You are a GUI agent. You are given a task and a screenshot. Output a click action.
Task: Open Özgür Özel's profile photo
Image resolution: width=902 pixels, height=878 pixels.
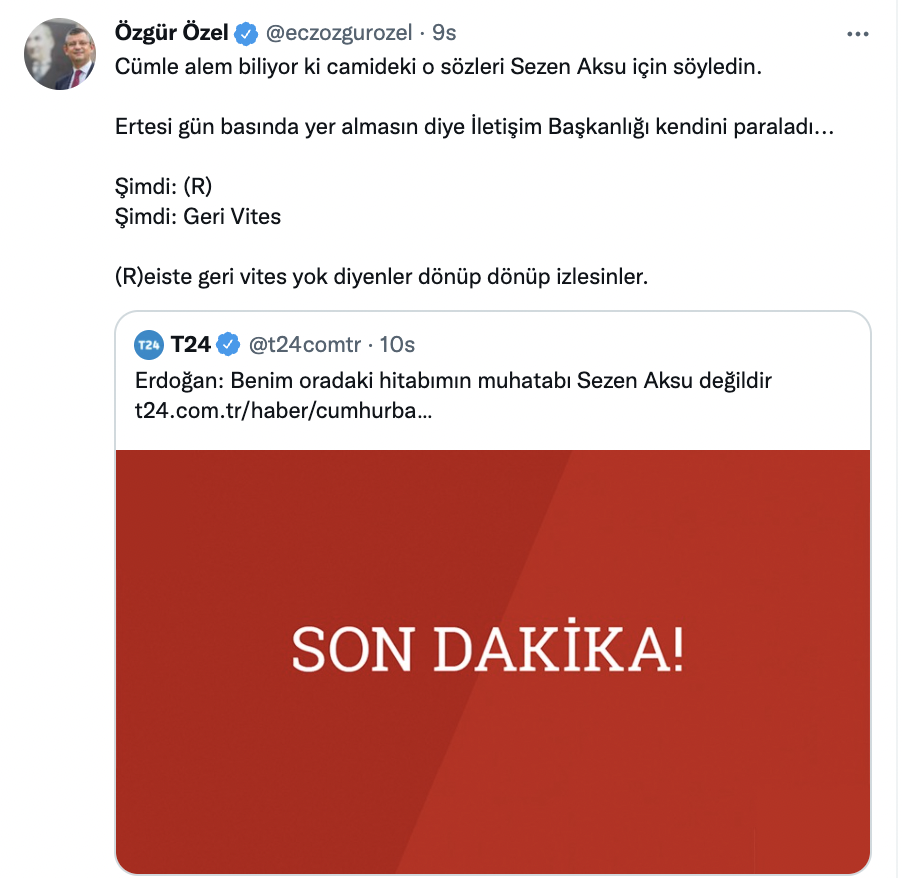60,53
